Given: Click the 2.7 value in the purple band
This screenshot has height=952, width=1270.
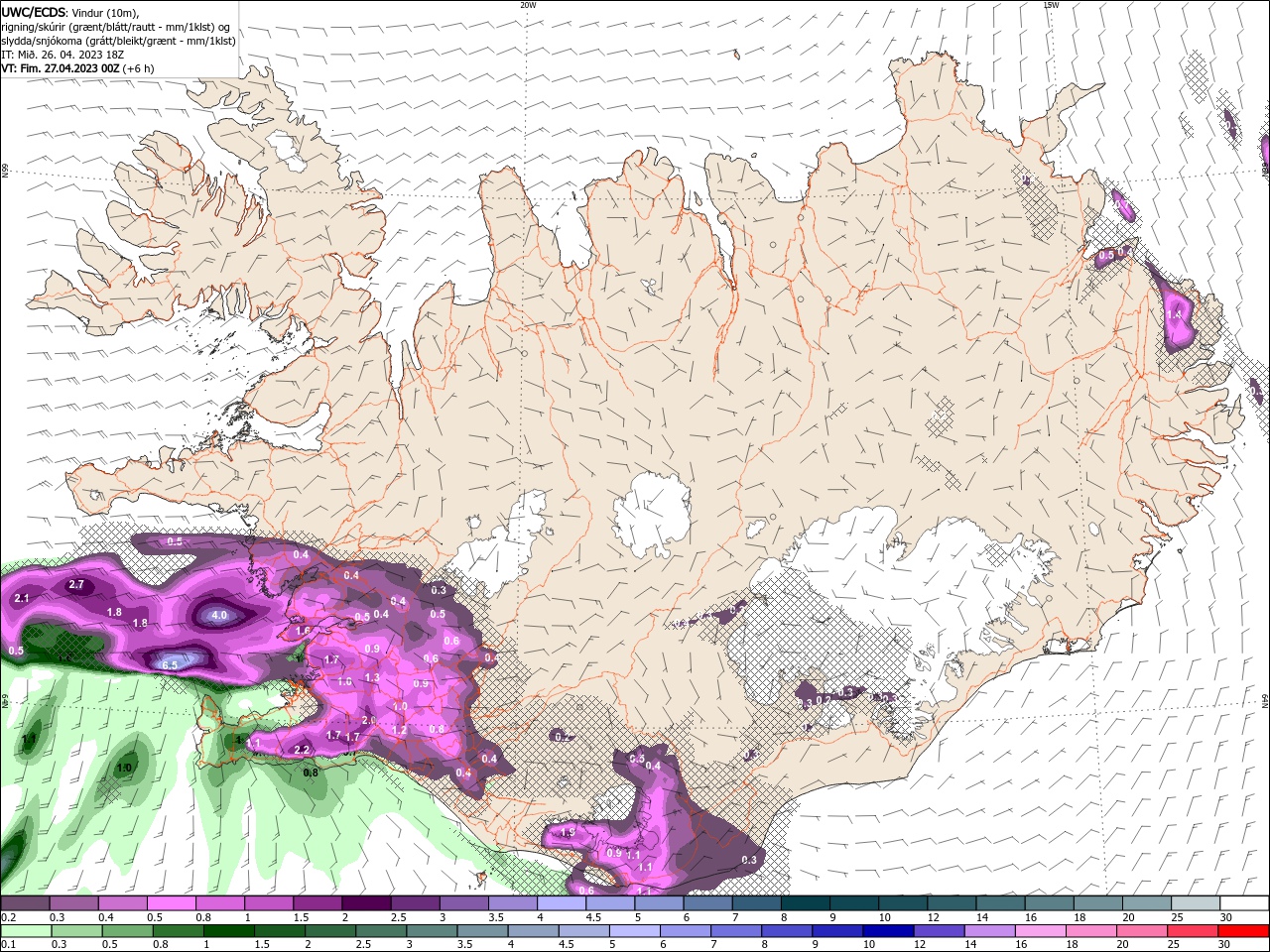Looking at the screenshot, I should [76, 585].
